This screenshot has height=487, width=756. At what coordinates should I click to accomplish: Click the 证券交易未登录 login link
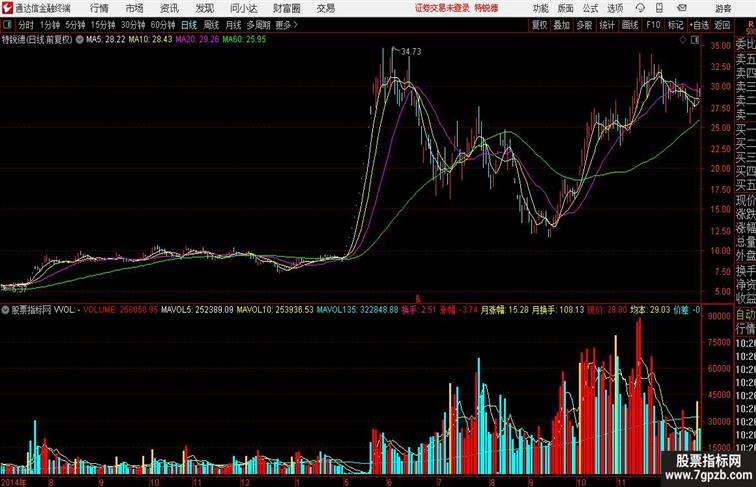pos(442,8)
